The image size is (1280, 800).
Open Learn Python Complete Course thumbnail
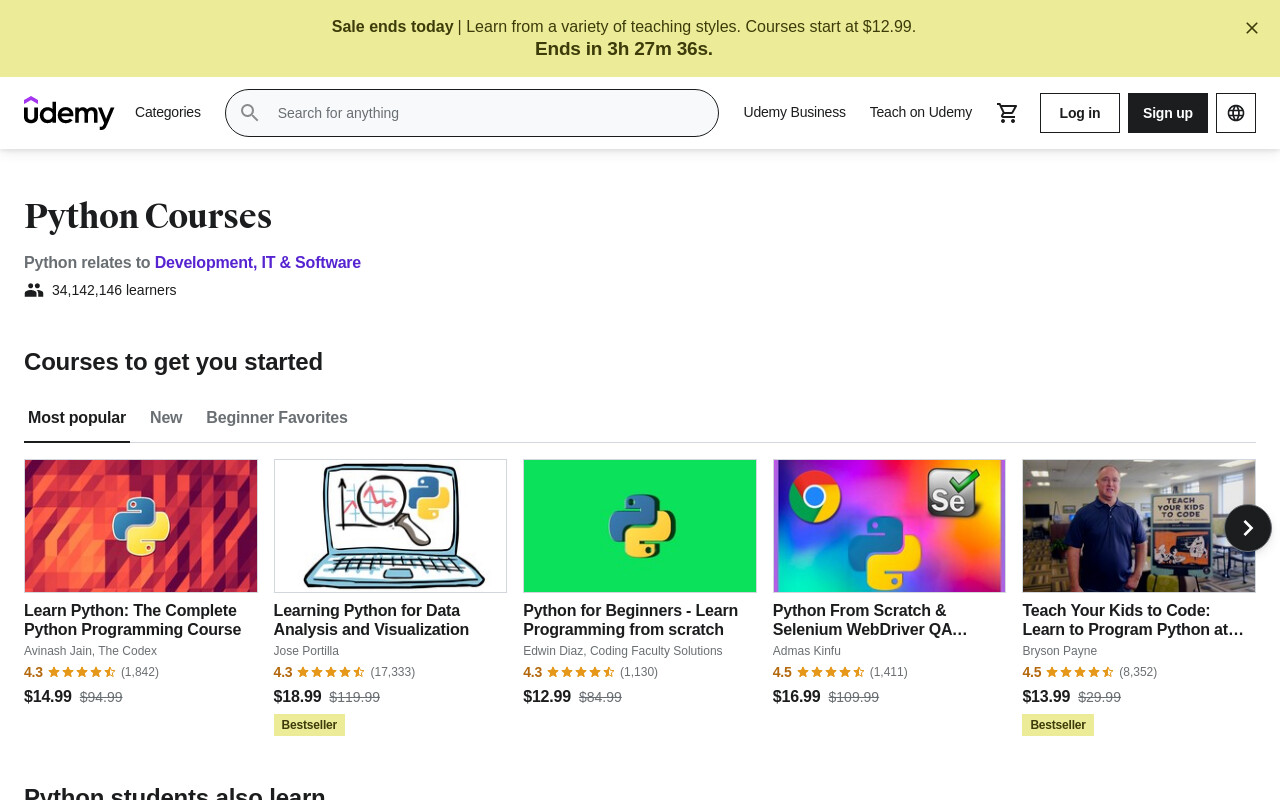[x=141, y=526]
